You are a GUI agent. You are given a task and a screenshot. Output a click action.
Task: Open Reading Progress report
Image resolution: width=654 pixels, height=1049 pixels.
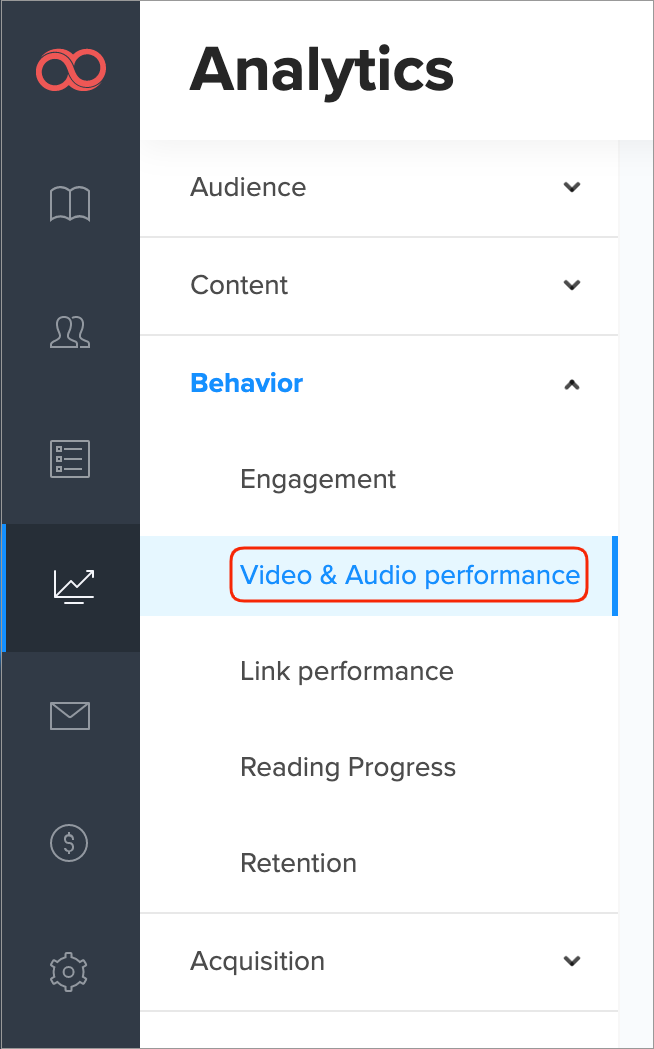[x=348, y=767]
